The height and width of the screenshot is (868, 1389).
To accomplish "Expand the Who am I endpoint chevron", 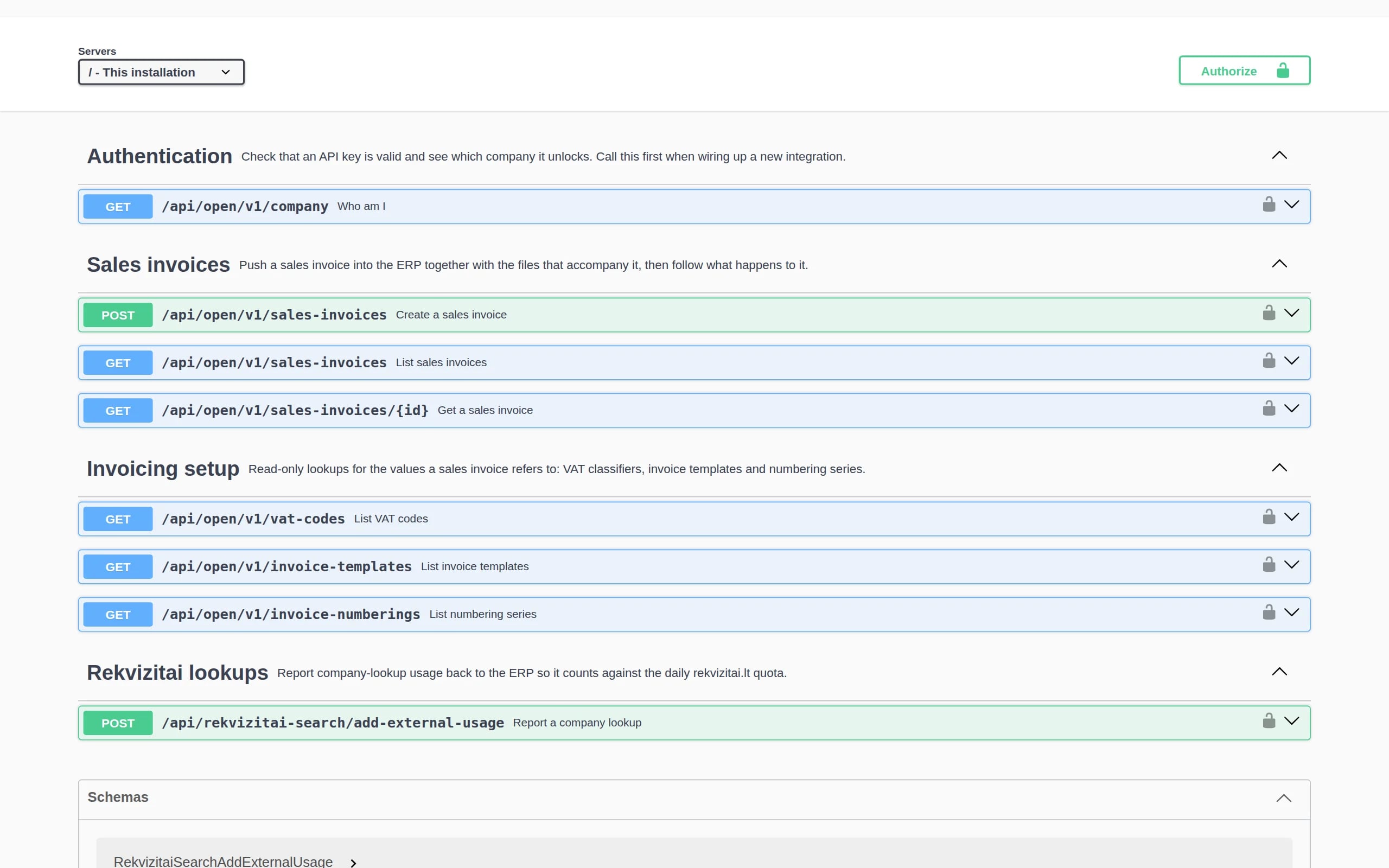I will [x=1291, y=205].
